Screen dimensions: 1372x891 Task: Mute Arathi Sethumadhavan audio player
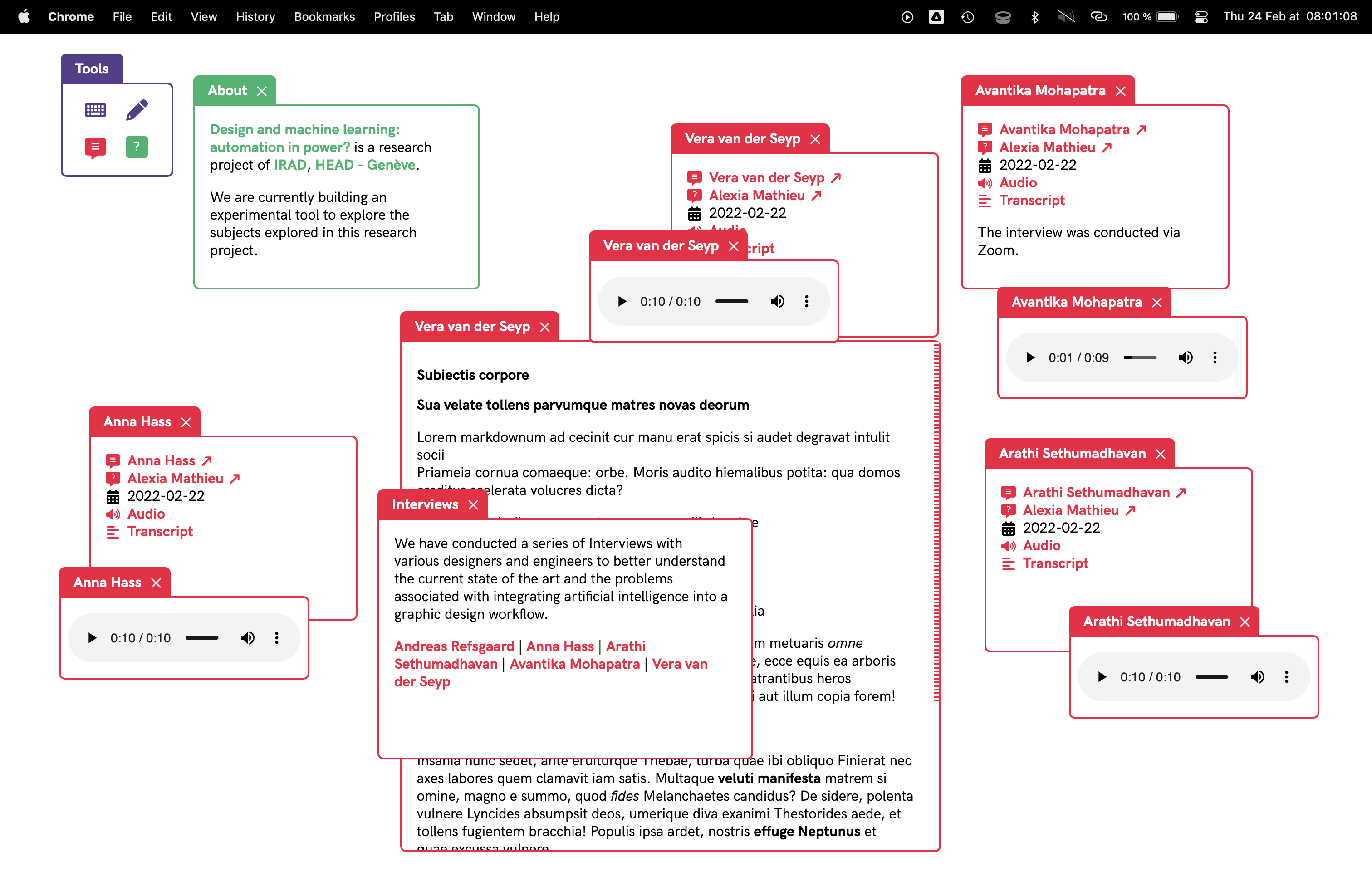point(1257,676)
